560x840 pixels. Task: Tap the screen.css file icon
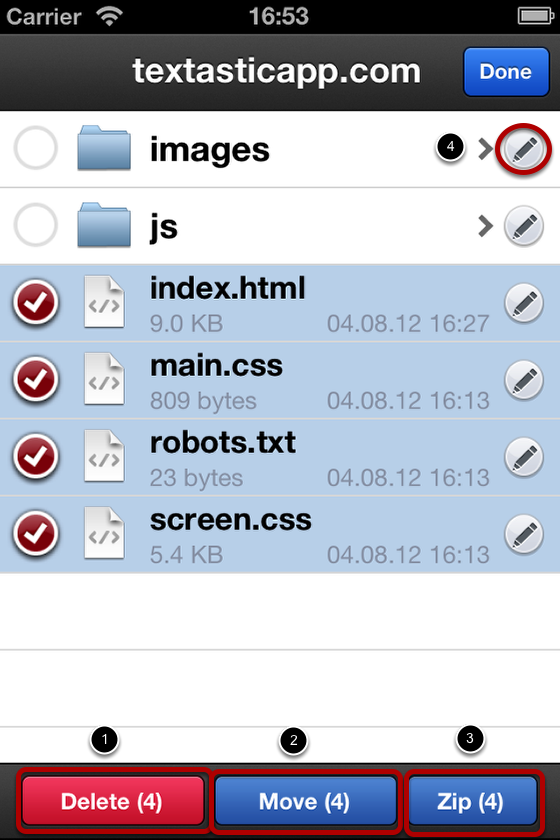click(104, 534)
